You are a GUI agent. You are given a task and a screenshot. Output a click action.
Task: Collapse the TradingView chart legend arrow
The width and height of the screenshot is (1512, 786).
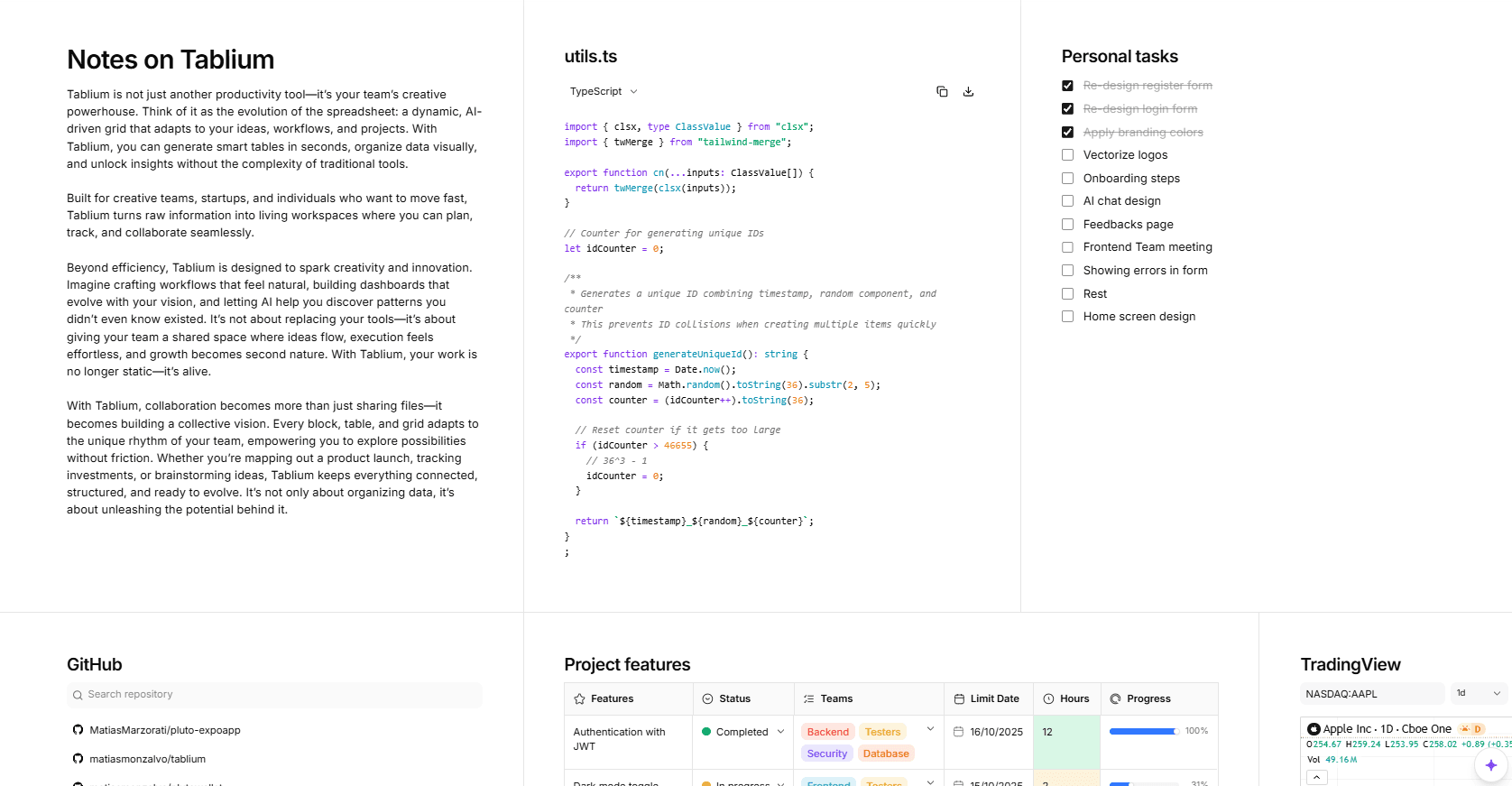pyautogui.click(x=1316, y=777)
